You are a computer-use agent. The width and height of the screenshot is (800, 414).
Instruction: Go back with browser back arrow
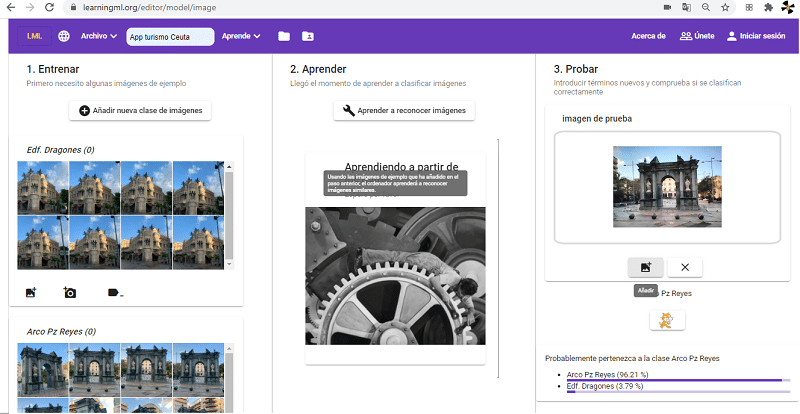(11, 8)
